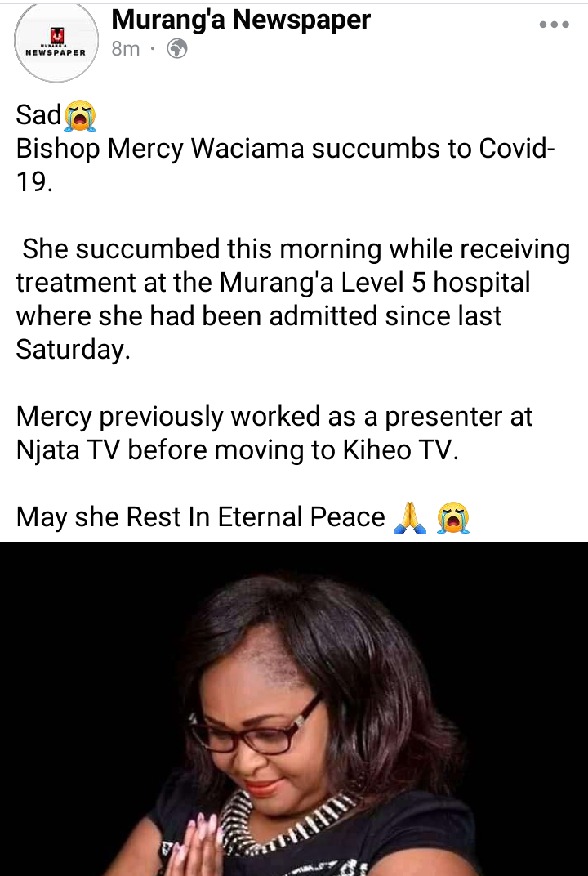Click the Murang'a Level 5 hospital text

374,283
